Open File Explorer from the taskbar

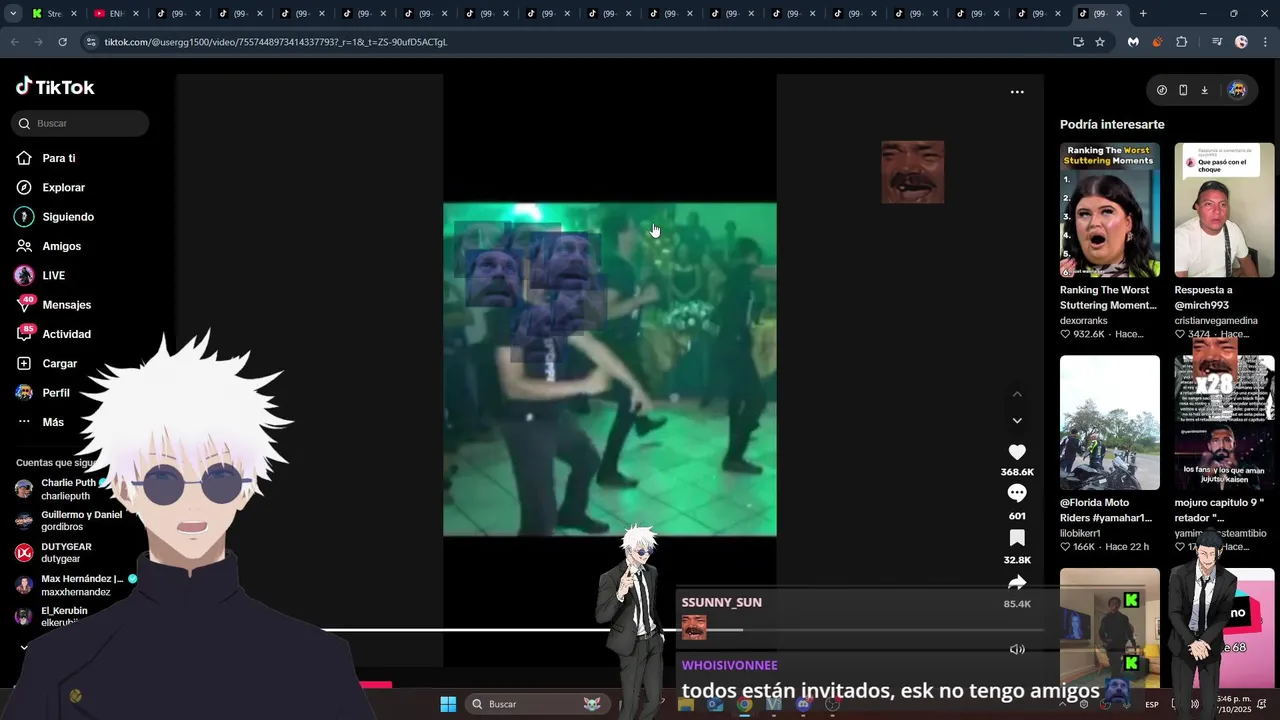point(686,704)
